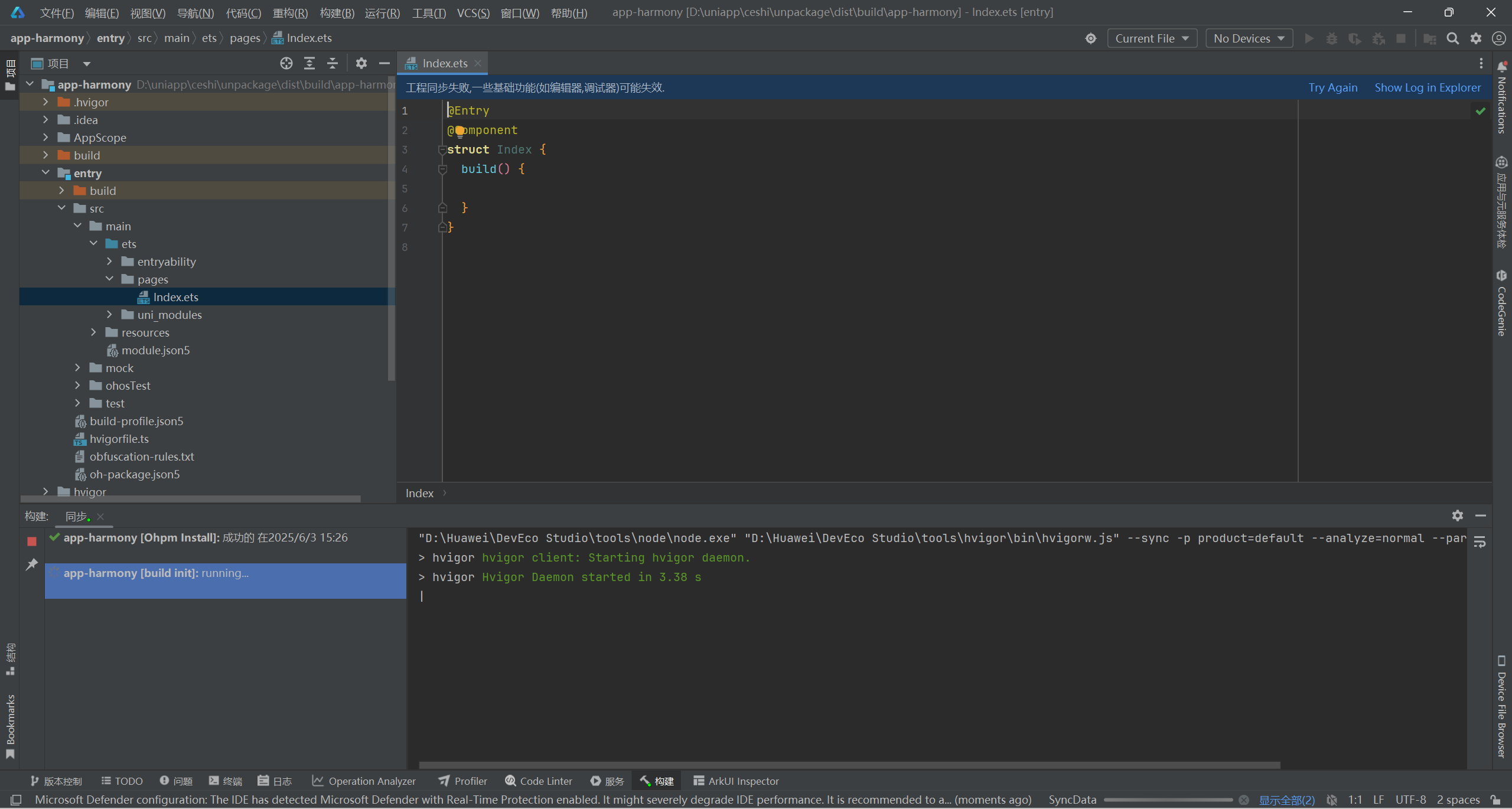Toggle the crossed-out inspector icon in the status bar
The image size is (1512, 809).
tap(1332, 800)
